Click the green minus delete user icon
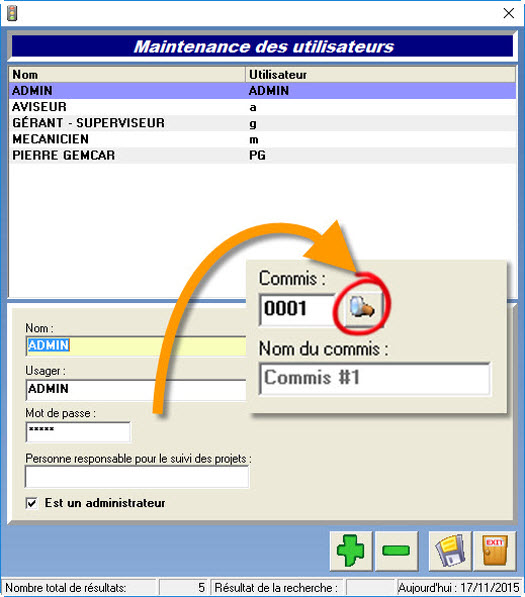Image resolution: width=525 pixels, height=597 pixels. (396, 551)
